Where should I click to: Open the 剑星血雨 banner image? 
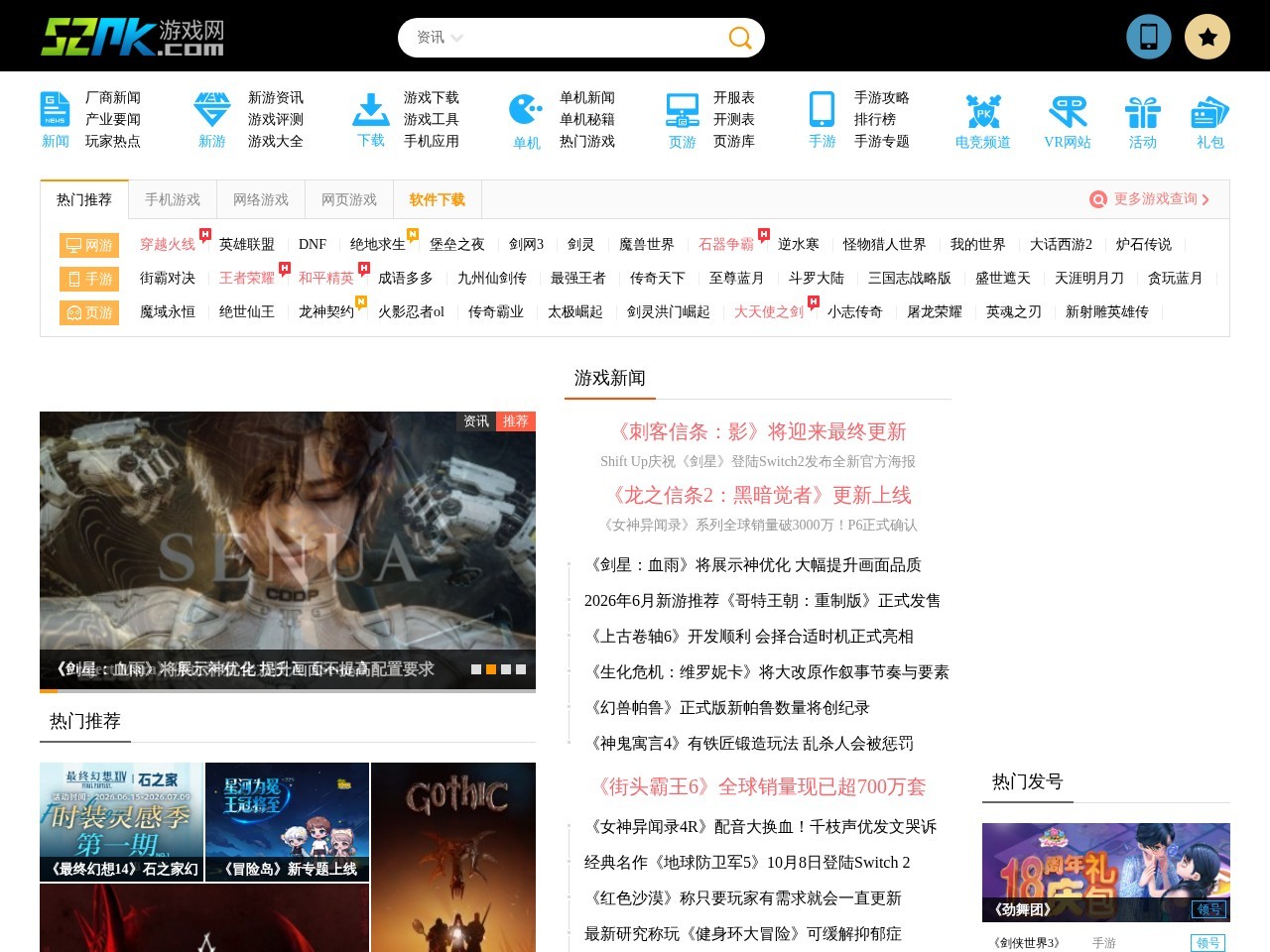tap(288, 550)
